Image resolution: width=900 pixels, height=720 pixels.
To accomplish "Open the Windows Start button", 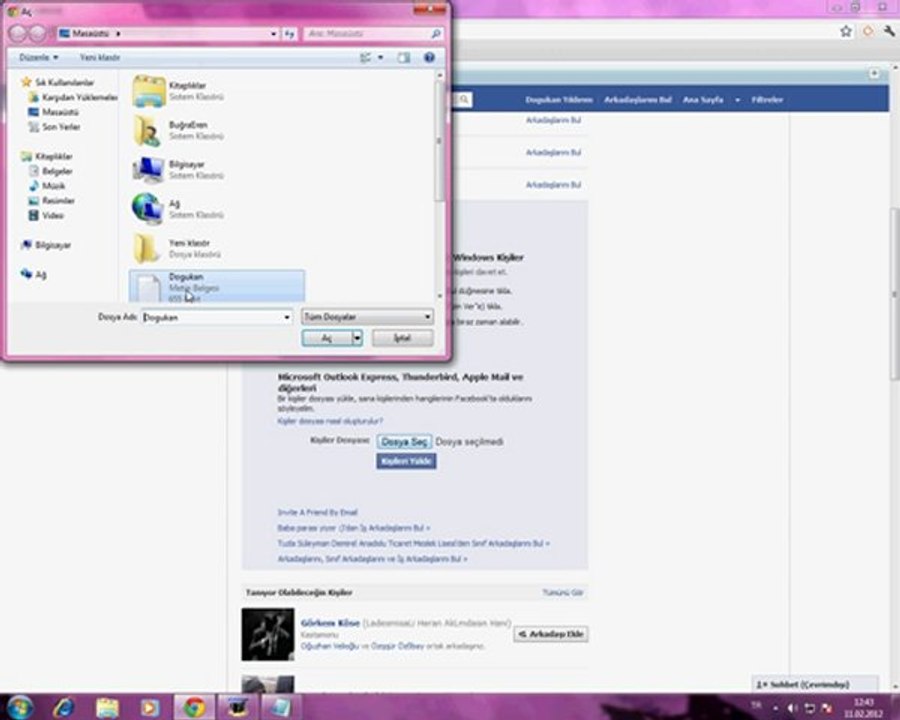I will pos(20,707).
